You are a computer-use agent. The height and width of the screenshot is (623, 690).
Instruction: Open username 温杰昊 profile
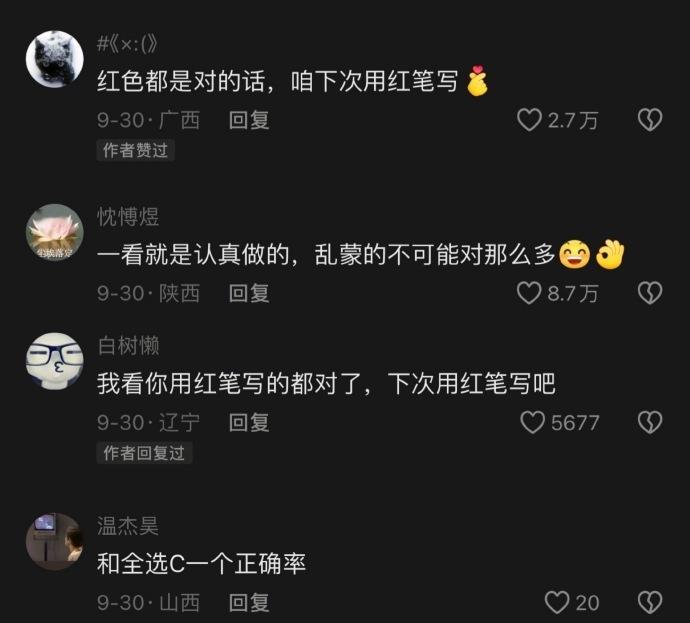(128, 526)
